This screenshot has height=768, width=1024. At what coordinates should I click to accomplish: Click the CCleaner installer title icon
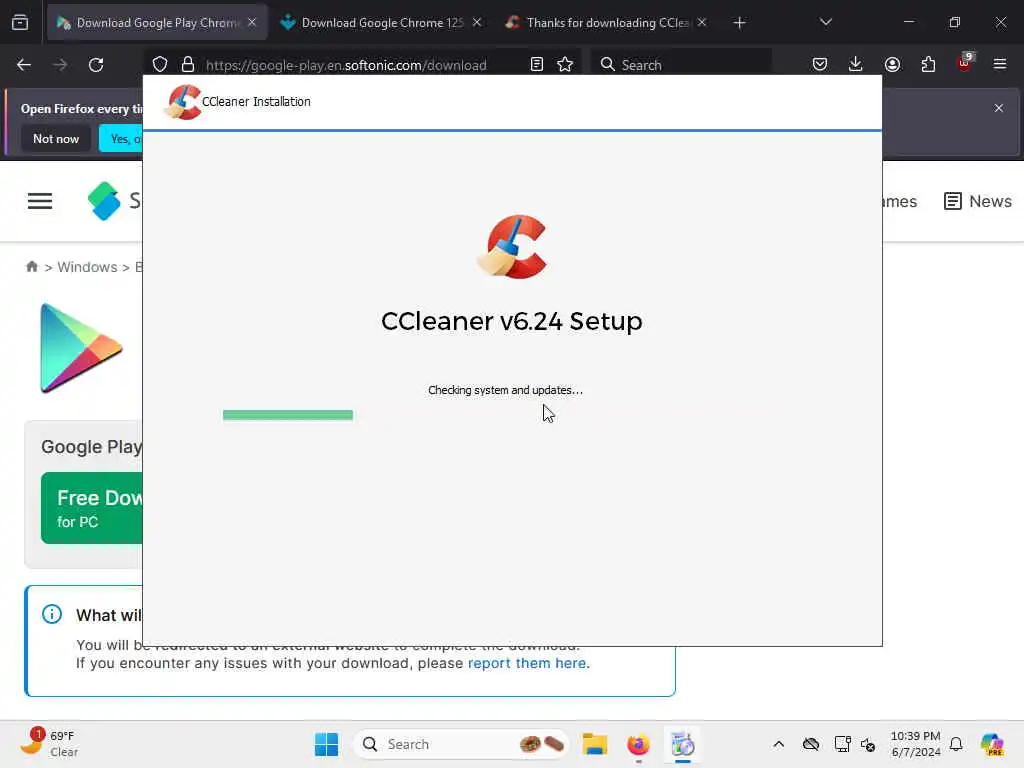[x=183, y=102]
